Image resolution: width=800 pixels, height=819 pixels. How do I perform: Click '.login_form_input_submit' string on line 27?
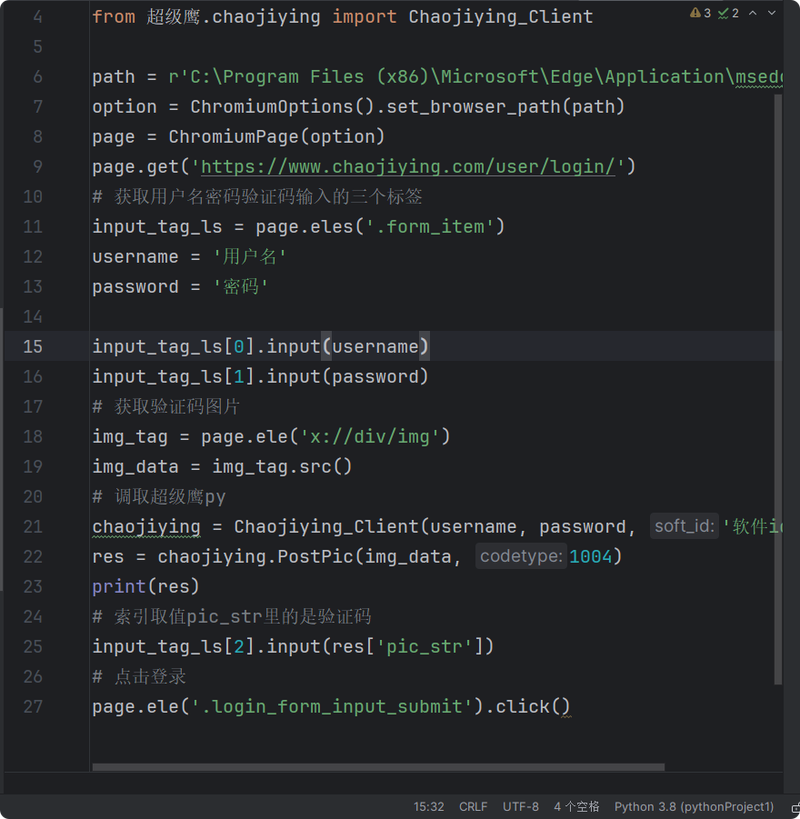[x=332, y=707]
